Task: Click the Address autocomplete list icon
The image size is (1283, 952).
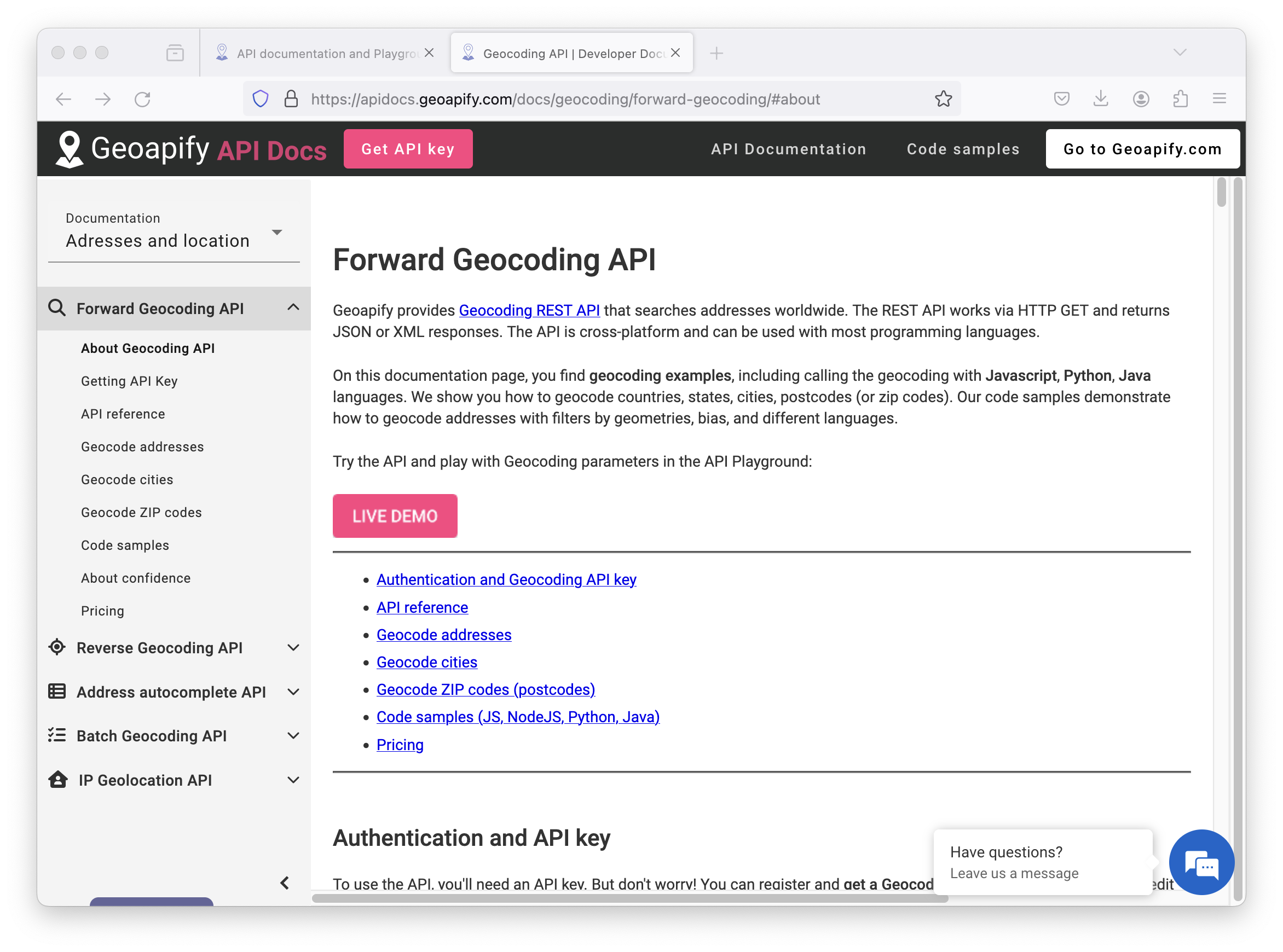Action: point(56,691)
